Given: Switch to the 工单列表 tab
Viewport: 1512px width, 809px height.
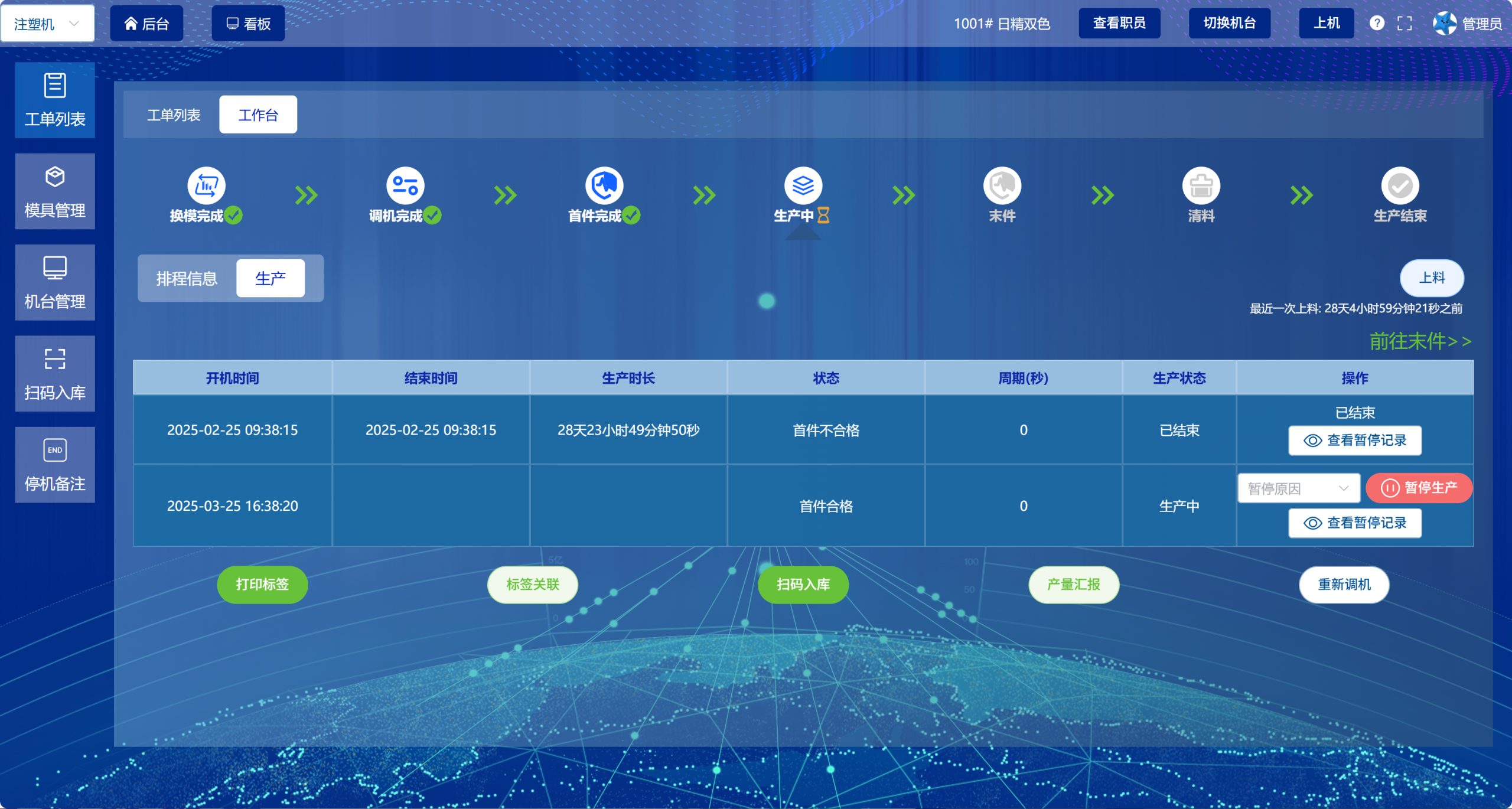Looking at the screenshot, I should pyautogui.click(x=174, y=115).
